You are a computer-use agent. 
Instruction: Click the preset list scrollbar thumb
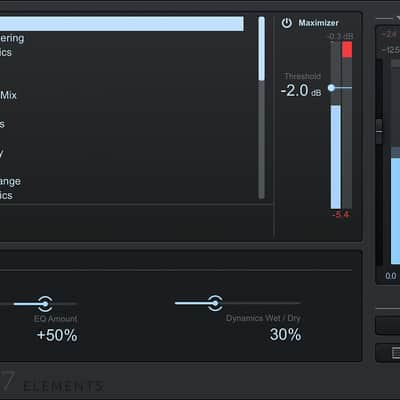pos(262,49)
